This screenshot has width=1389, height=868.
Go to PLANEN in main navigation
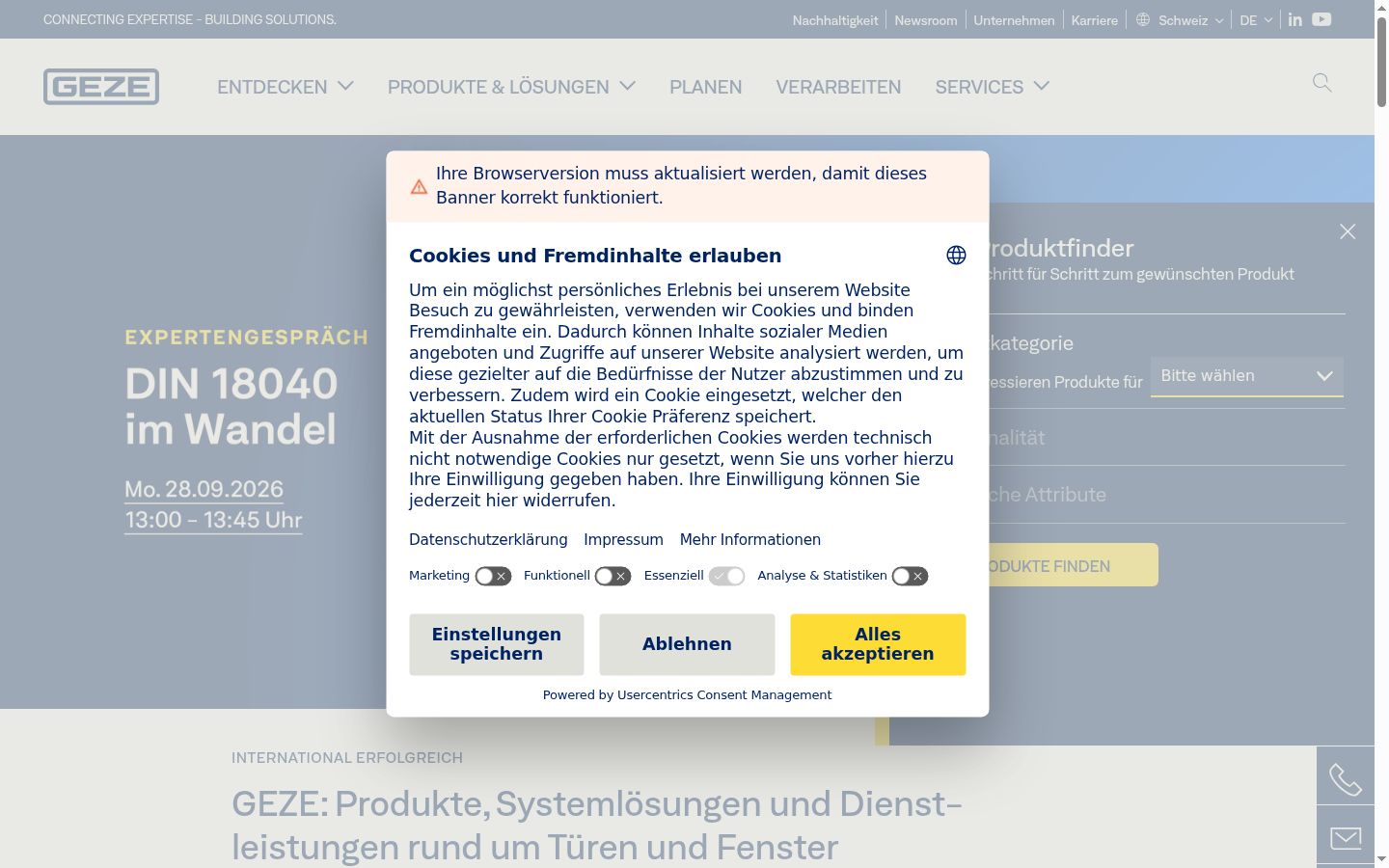[x=706, y=87]
